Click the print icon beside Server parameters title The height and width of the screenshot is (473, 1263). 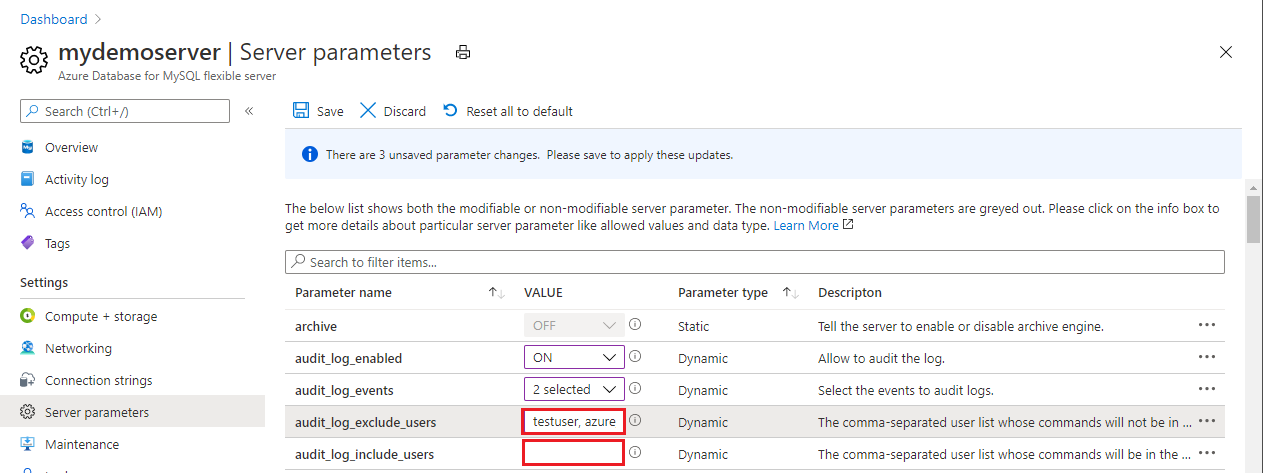(462, 53)
